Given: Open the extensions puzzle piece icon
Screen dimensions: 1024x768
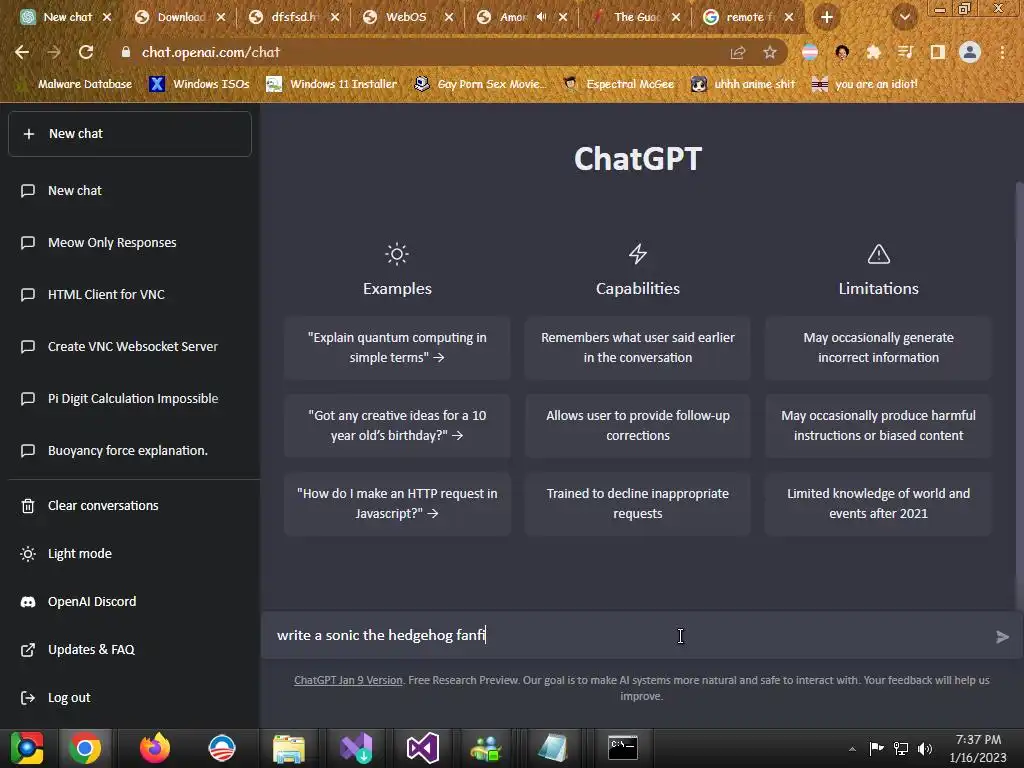Looking at the screenshot, I should (873, 52).
